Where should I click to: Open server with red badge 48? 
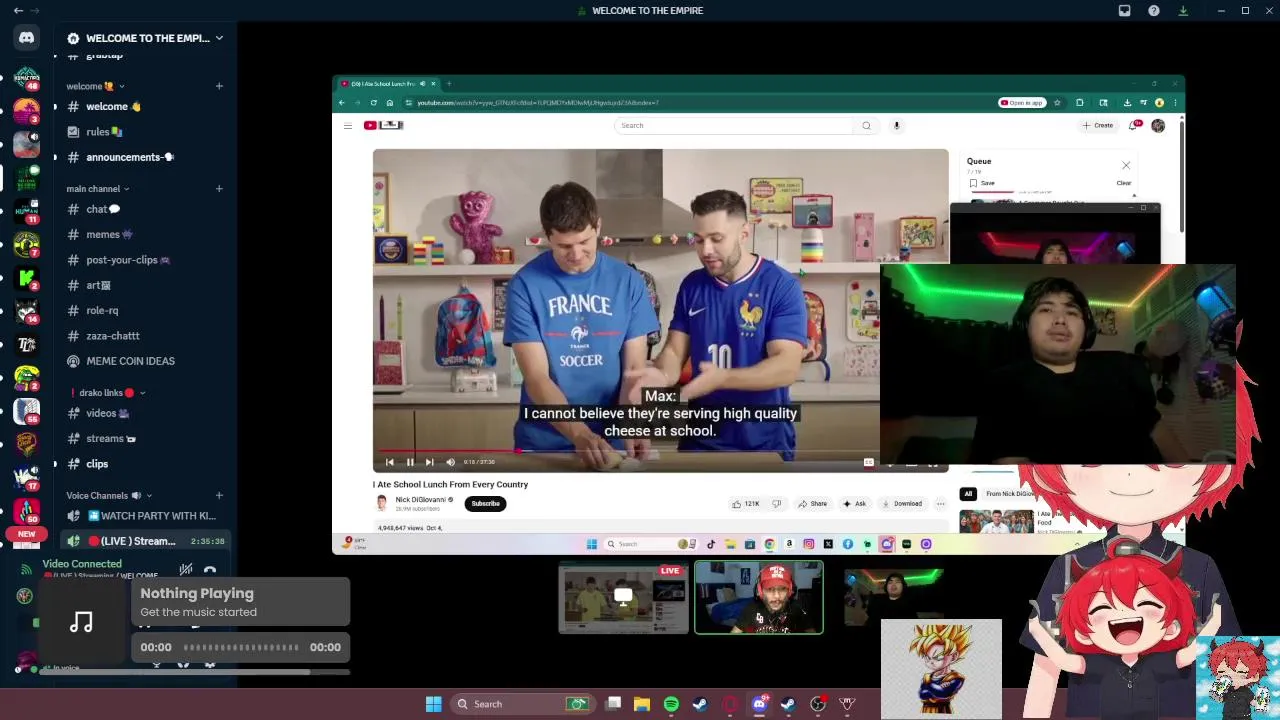coord(27,79)
